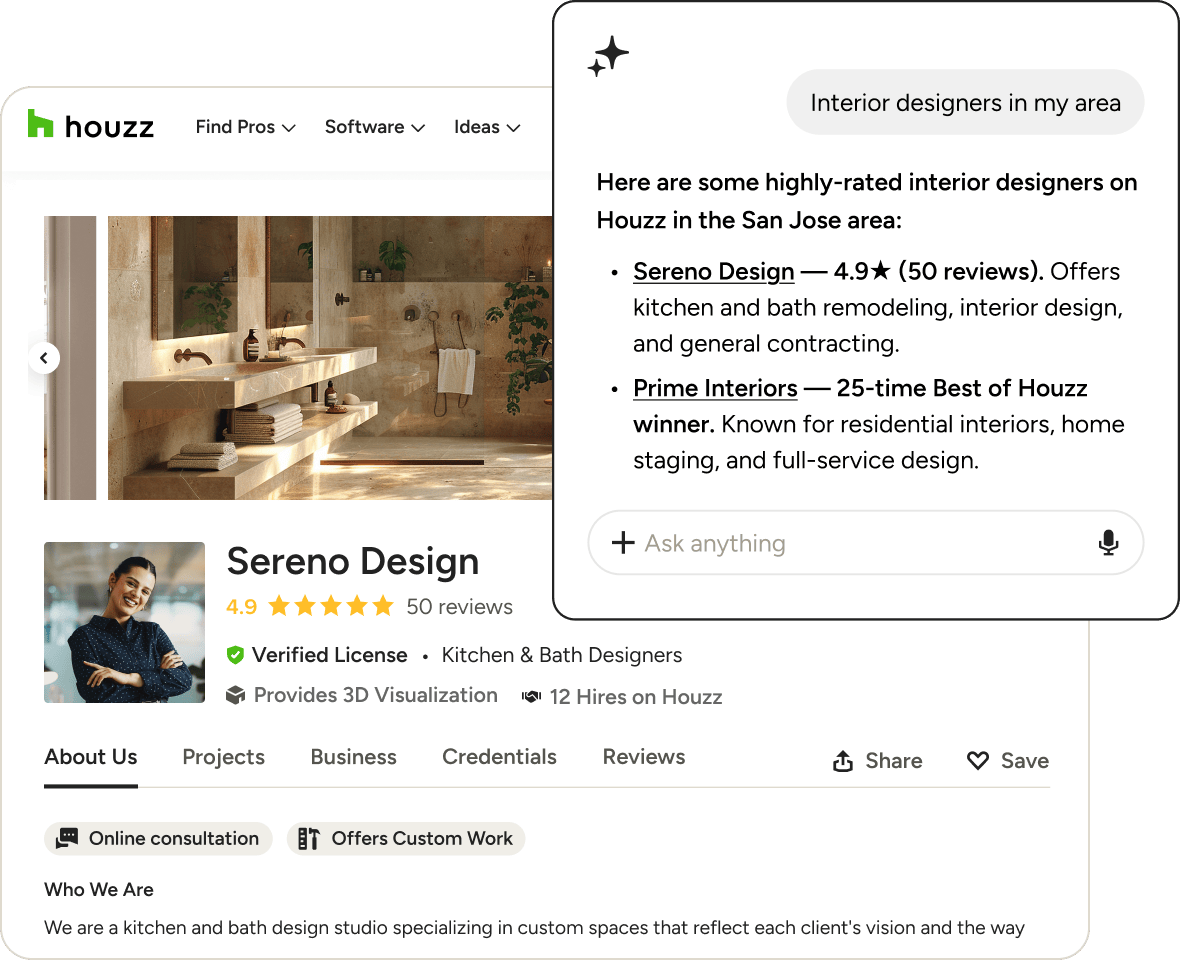The image size is (1180, 960).
Task: Click the Online consultation badge
Action: pyautogui.click(x=158, y=838)
